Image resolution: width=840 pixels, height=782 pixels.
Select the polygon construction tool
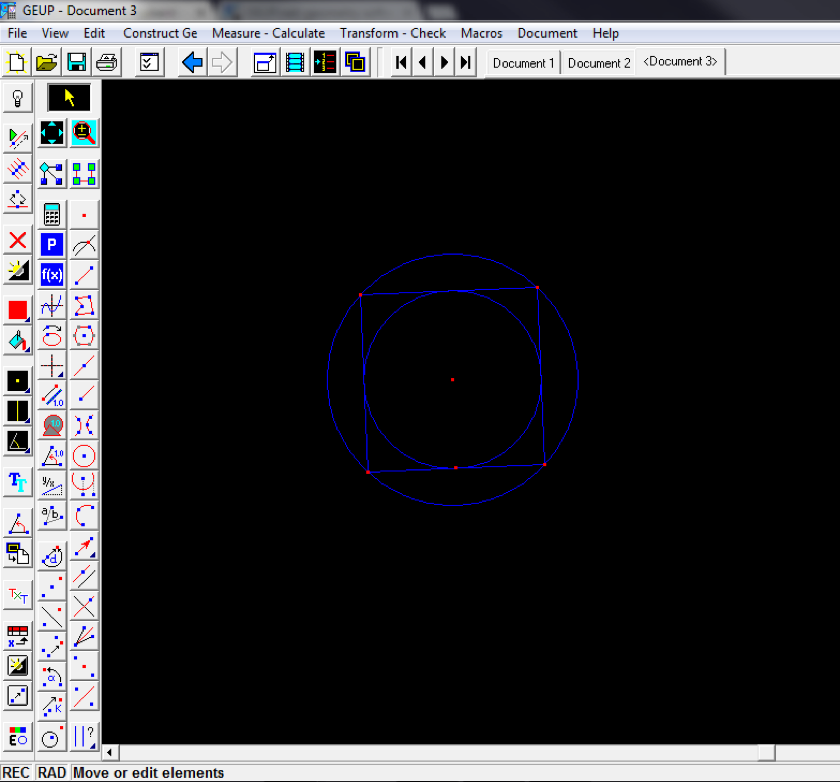[85, 305]
